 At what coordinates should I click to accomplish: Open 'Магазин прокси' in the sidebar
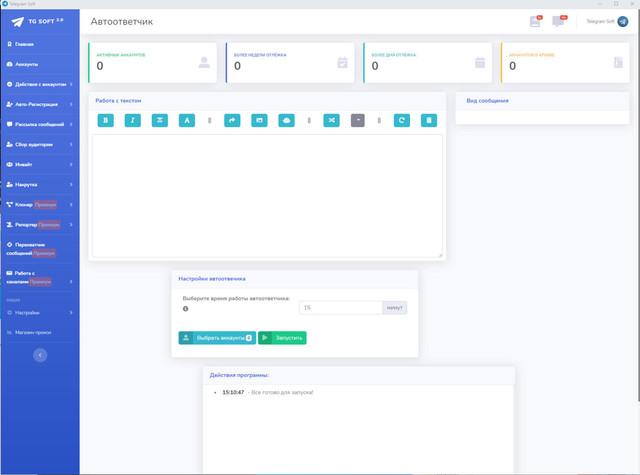[40, 333]
